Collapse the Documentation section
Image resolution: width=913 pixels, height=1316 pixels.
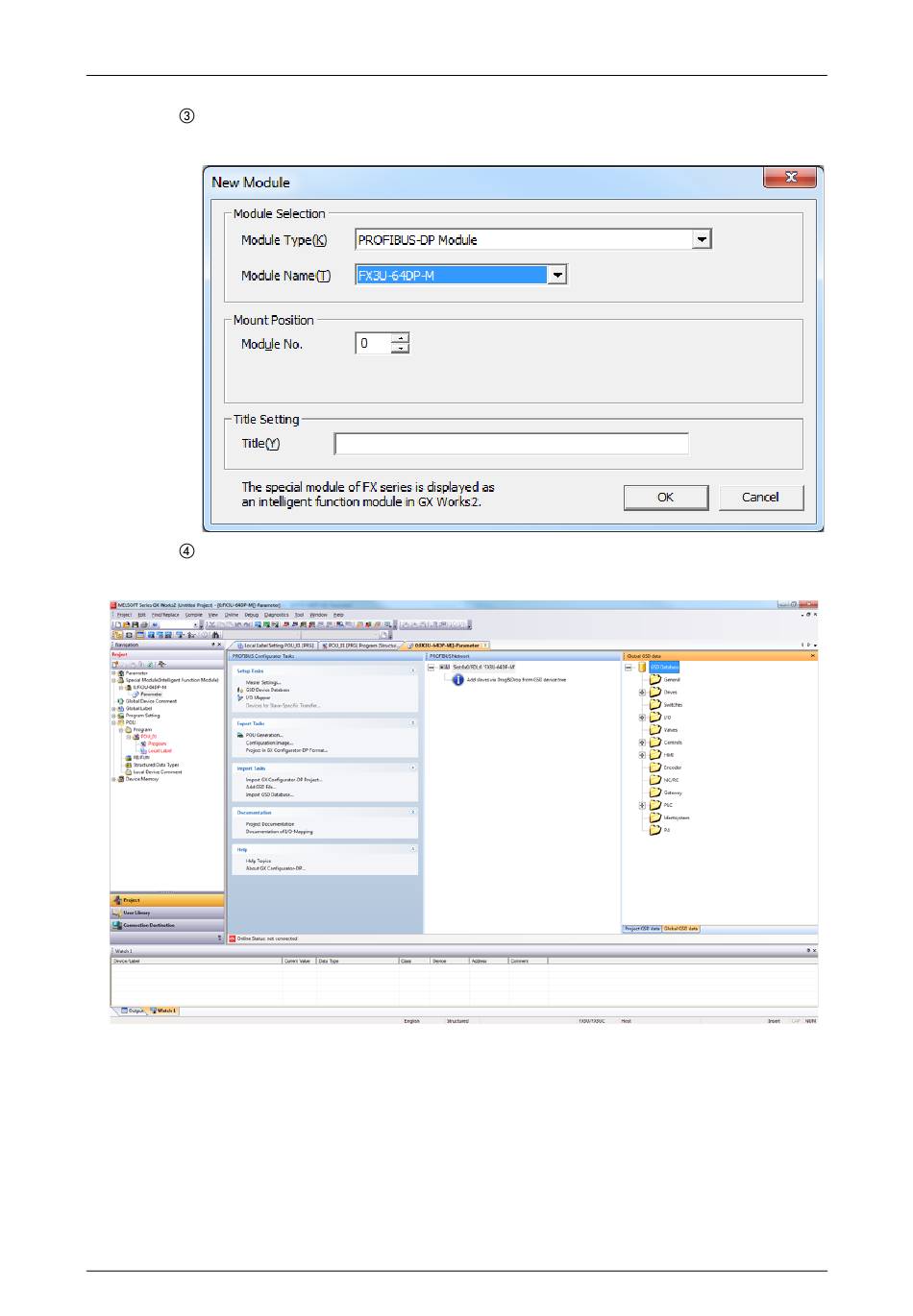413,813
